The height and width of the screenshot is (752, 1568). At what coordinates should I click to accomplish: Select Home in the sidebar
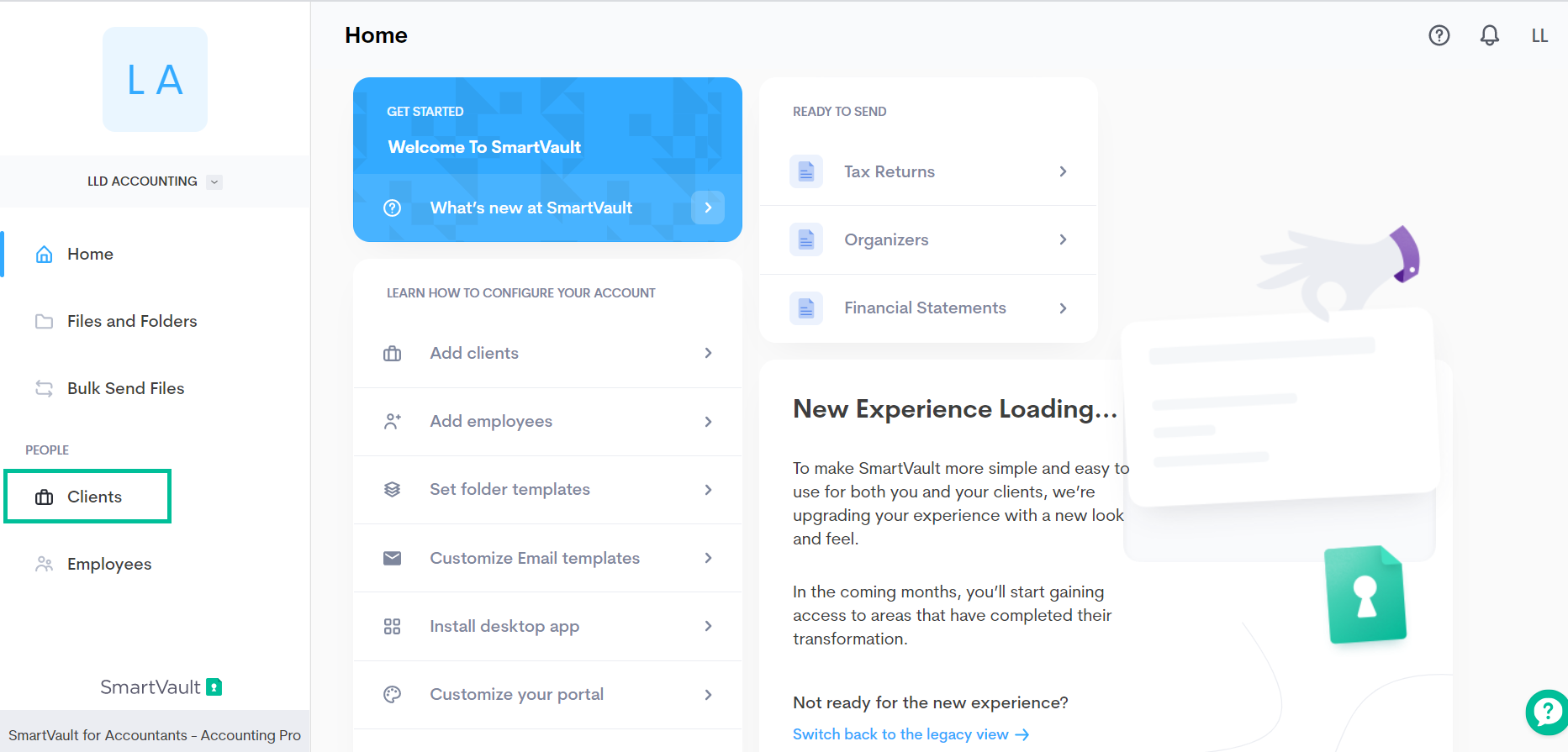tap(90, 254)
